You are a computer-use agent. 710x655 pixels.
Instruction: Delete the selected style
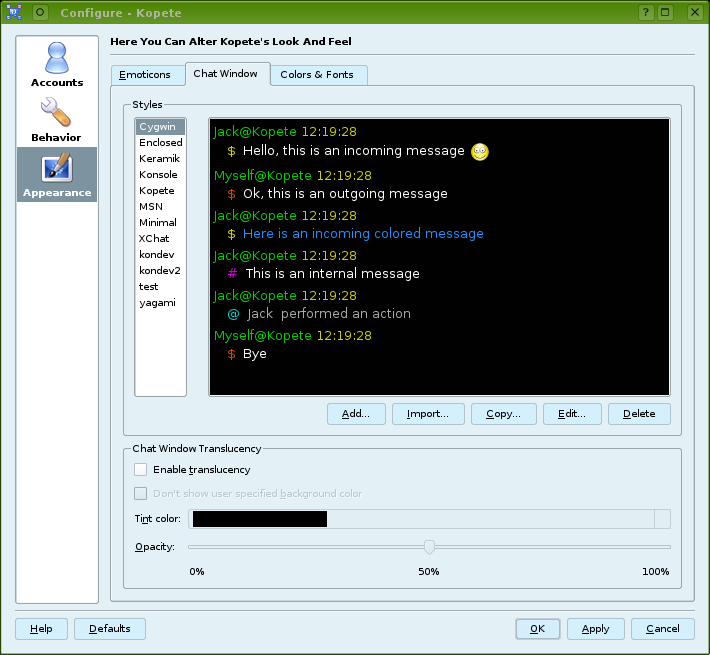click(639, 414)
